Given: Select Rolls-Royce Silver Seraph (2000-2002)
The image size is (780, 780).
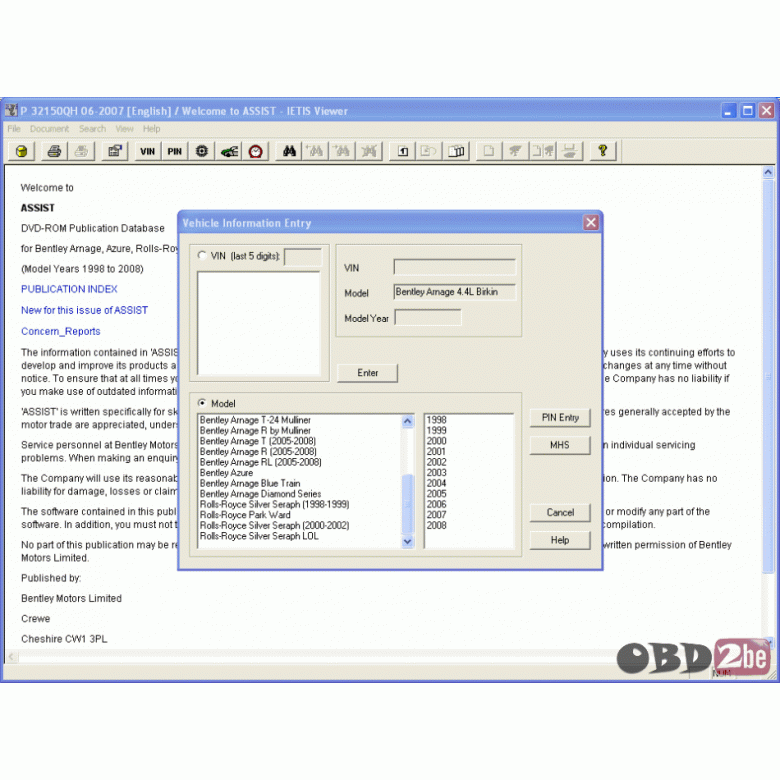Looking at the screenshot, I should (x=275, y=525).
